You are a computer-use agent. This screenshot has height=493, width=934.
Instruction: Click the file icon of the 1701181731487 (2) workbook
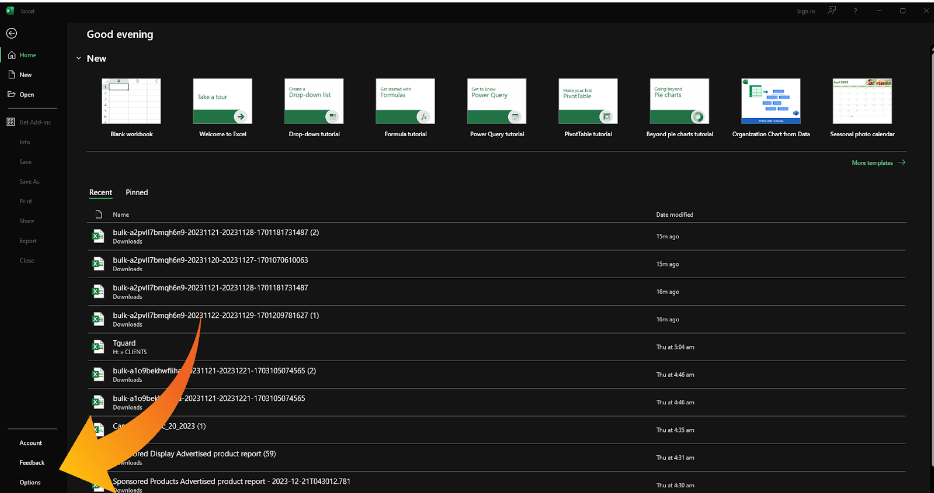point(98,236)
